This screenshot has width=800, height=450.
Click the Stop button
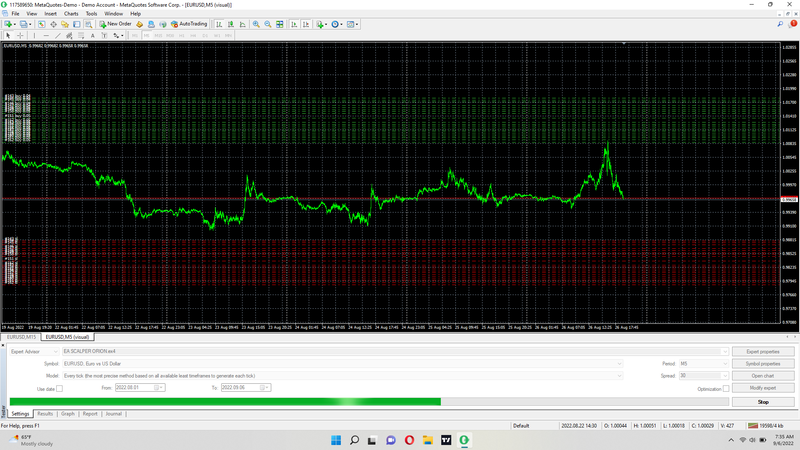[x=763, y=401]
